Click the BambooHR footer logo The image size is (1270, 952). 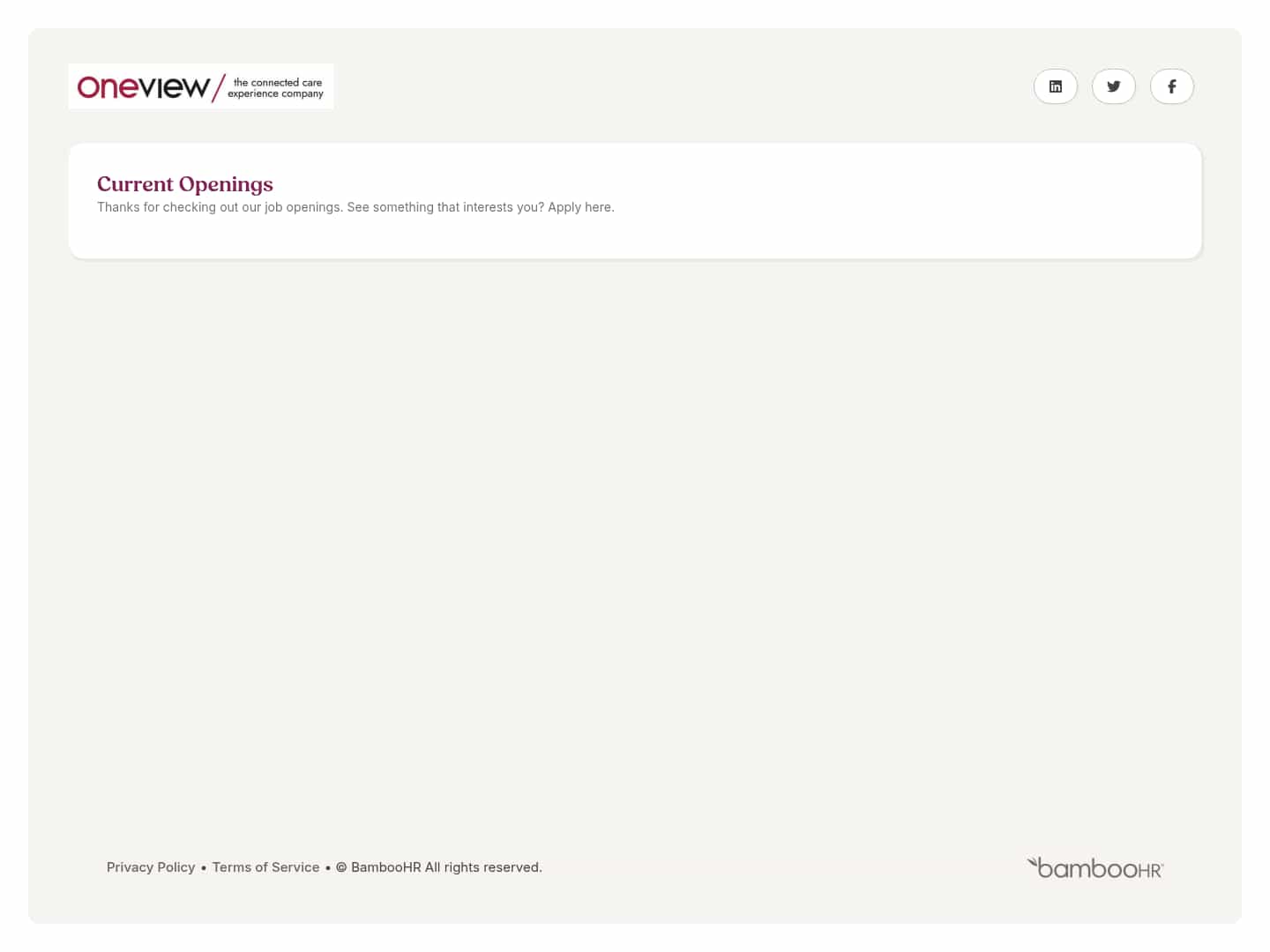pos(1095,868)
